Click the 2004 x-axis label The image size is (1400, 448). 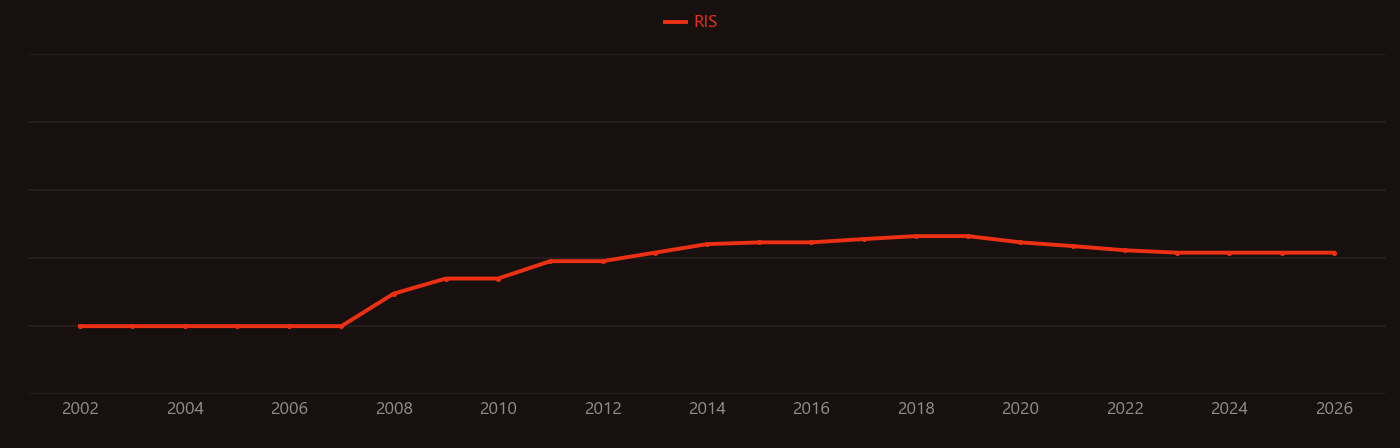pyautogui.click(x=185, y=409)
